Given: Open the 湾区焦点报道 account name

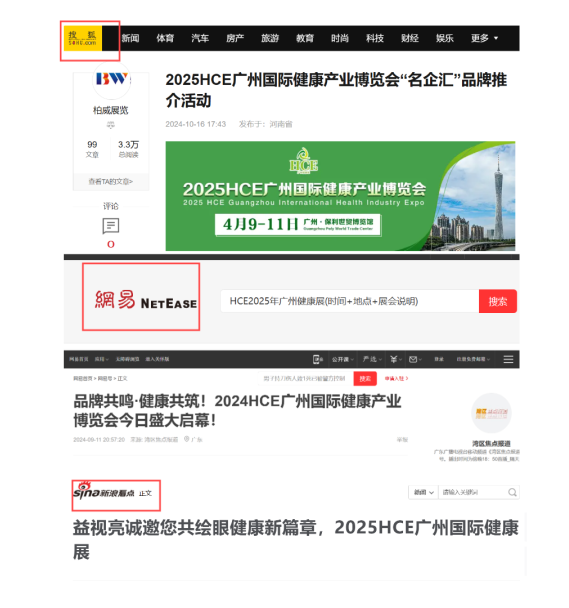Looking at the screenshot, I should coord(491,443).
